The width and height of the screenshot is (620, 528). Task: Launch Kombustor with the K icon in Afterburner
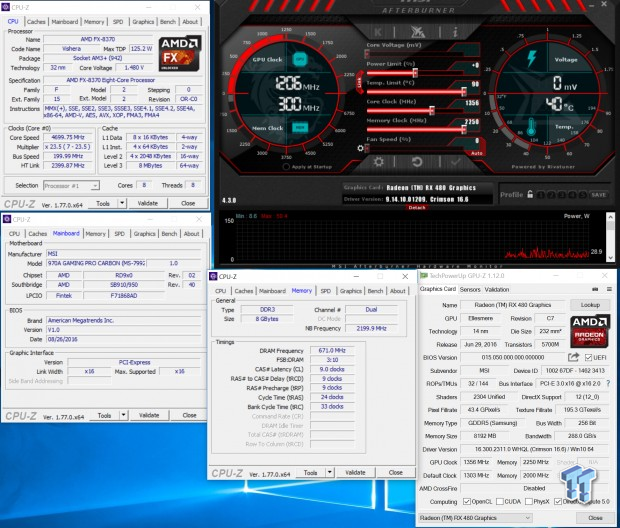[x=378, y=32]
